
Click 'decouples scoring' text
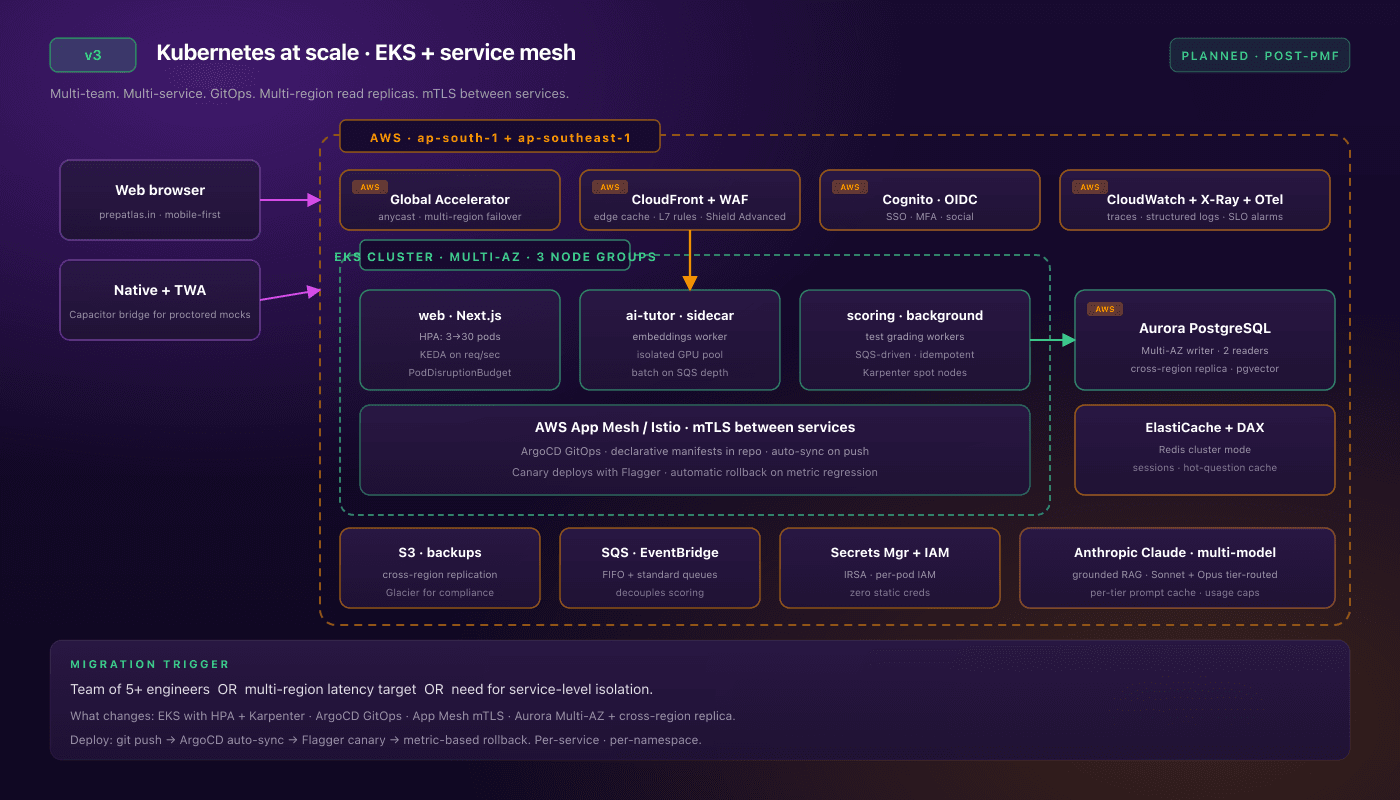click(660, 592)
